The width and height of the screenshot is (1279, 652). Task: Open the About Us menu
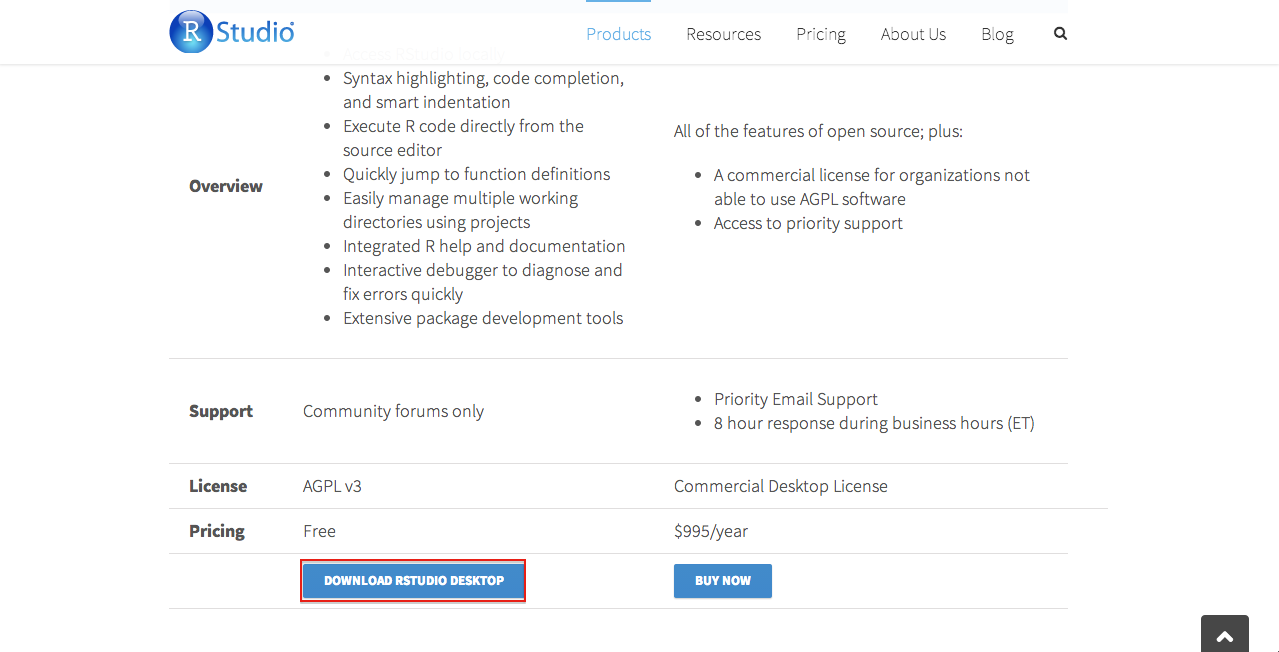pyautogui.click(x=913, y=34)
